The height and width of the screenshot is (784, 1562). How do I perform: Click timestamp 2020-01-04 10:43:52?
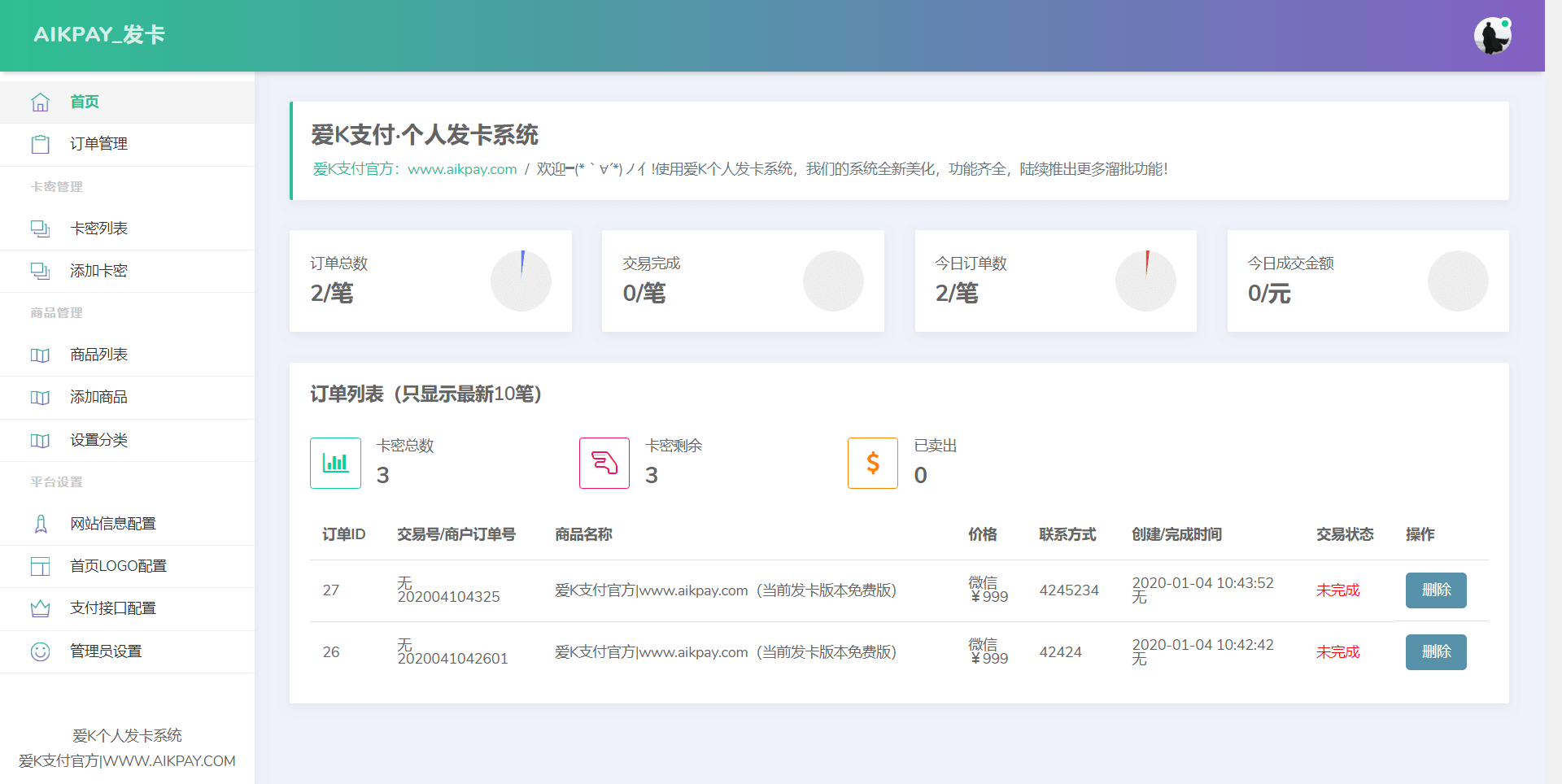pyautogui.click(x=1202, y=583)
